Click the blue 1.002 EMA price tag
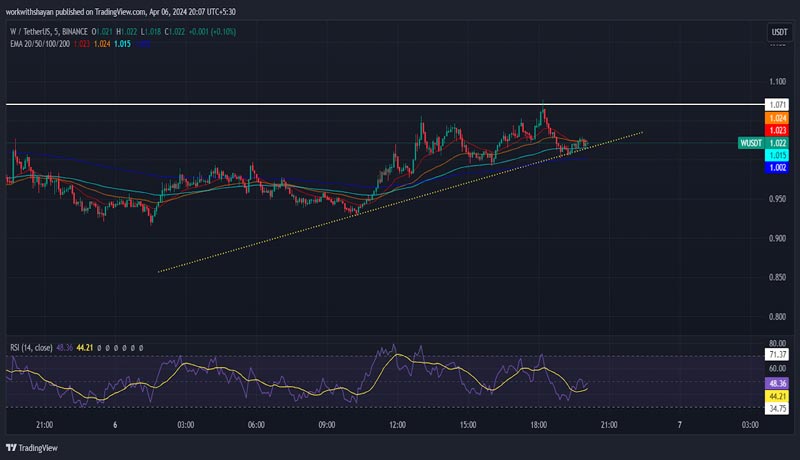 pos(777,167)
